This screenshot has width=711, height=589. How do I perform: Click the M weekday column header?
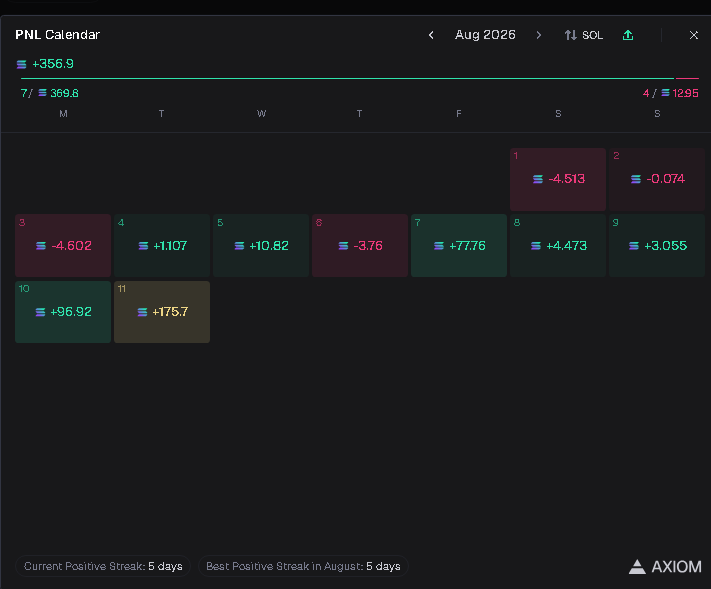point(63,114)
